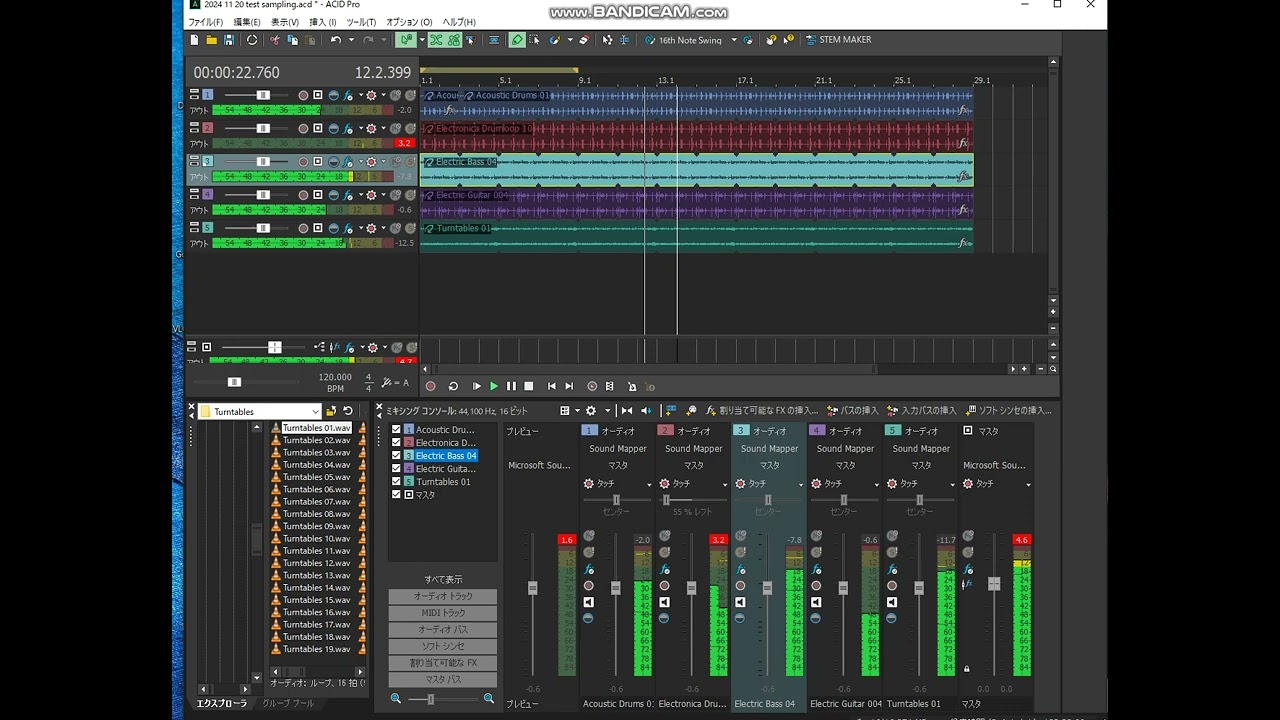Viewport: 1280px width, 720px height.
Task: Open the paint tool dropdown arrow
Action: [x=570, y=40]
